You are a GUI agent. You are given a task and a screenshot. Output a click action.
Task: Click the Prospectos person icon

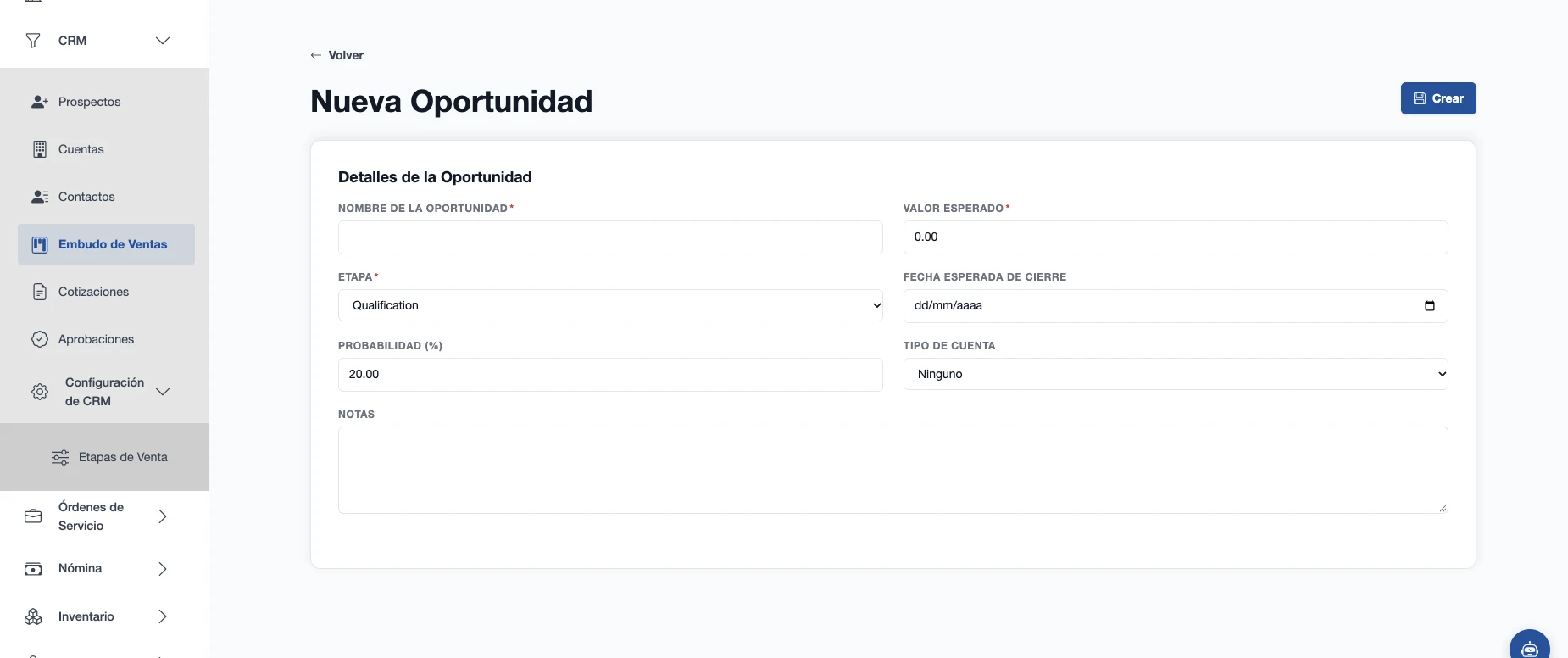(40, 102)
